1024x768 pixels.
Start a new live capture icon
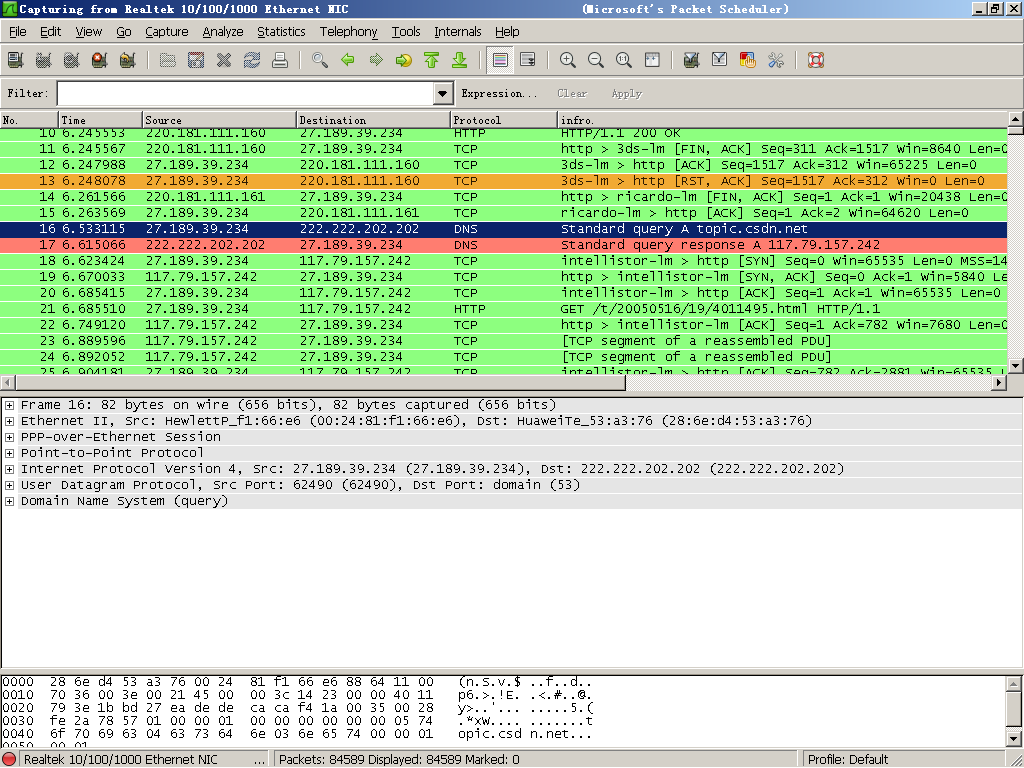pos(72,60)
